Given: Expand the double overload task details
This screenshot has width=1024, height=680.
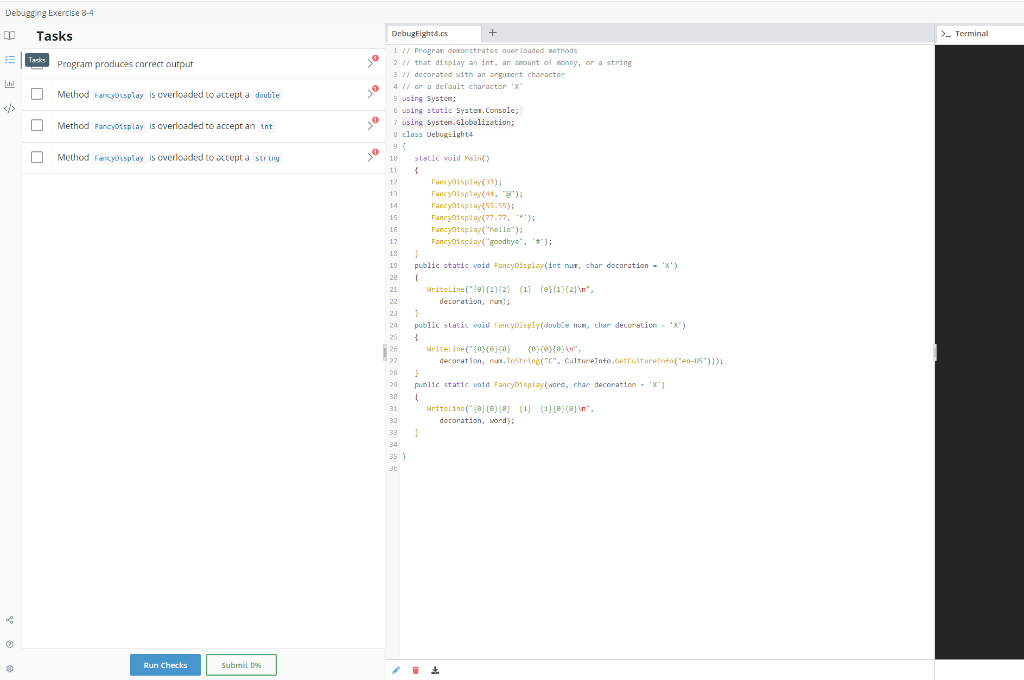Looking at the screenshot, I should tap(370, 95).
